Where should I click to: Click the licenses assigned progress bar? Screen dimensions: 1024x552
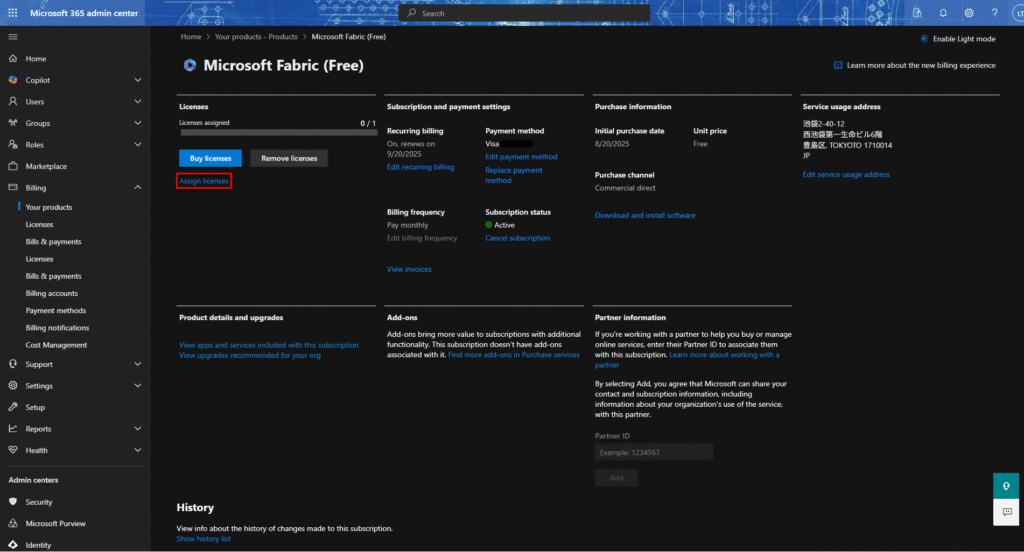tap(277, 132)
